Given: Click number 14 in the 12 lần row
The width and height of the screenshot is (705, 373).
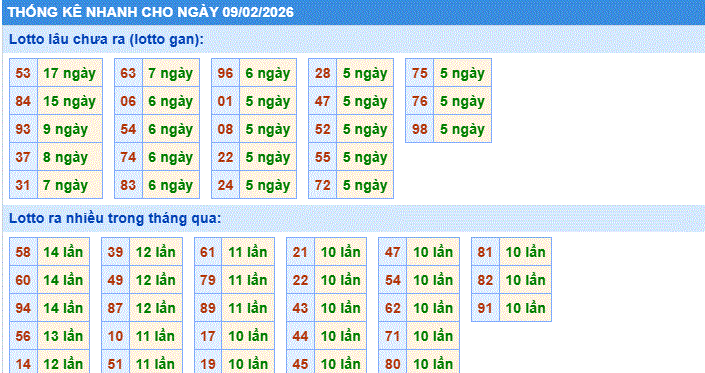Looking at the screenshot, I should pyautogui.click(x=23, y=362).
